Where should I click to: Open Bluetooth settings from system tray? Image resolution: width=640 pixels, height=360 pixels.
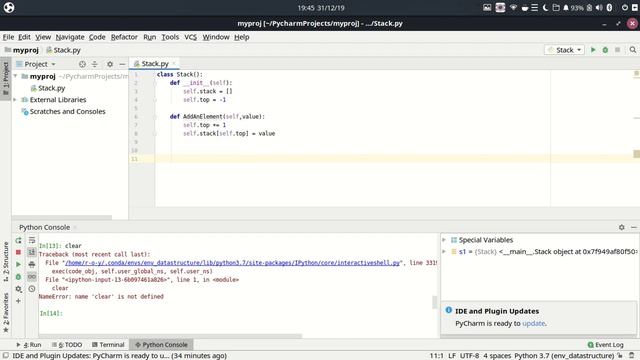click(x=609, y=8)
